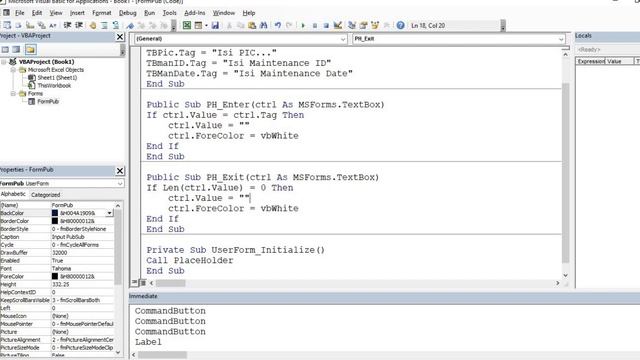Switch to the Alphabetic properties tab

click(x=13, y=195)
